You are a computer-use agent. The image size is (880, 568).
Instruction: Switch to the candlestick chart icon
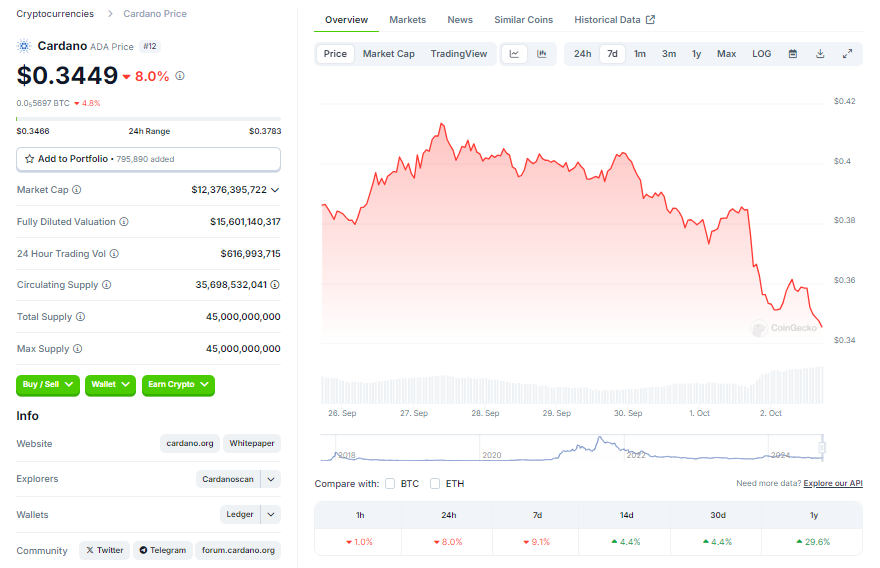click(x=541, y=54)
